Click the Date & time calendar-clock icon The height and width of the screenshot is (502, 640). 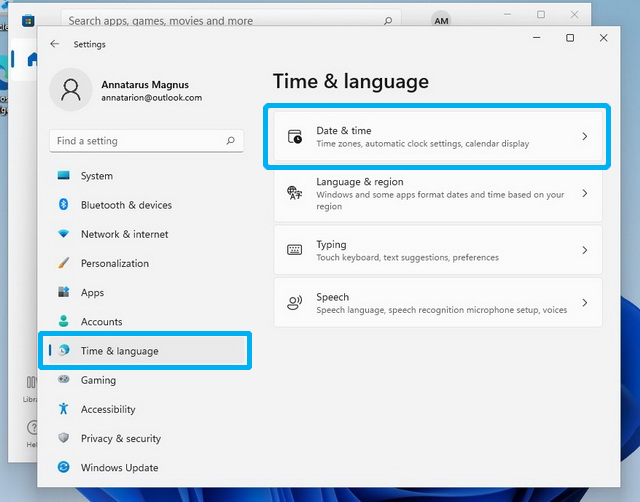pyautogui.click(x=295, y=136)
